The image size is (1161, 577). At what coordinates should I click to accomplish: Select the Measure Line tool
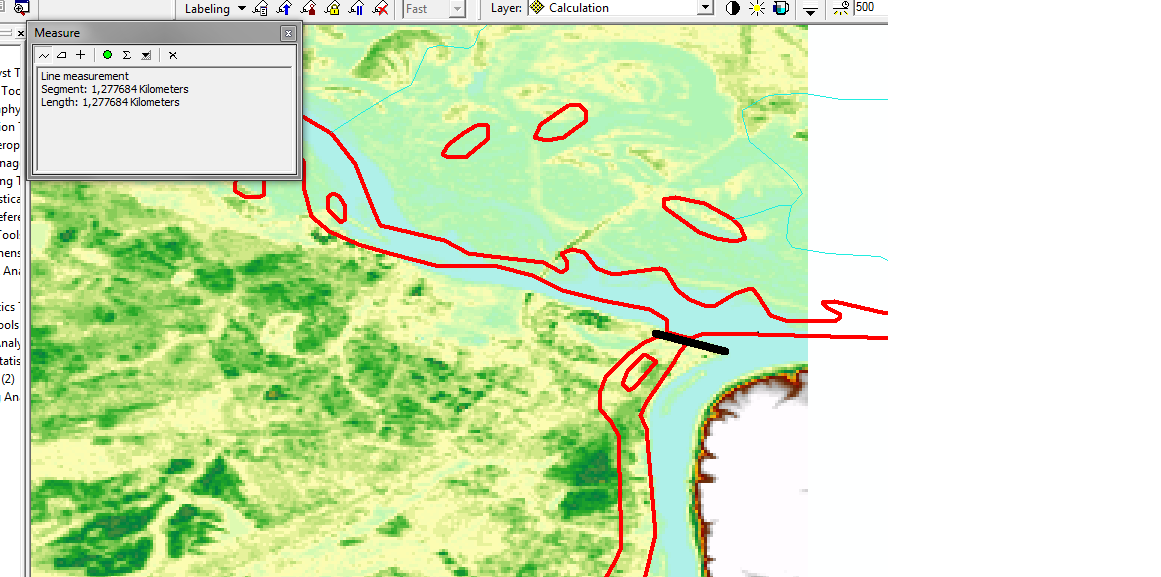(x=44, y=55)
